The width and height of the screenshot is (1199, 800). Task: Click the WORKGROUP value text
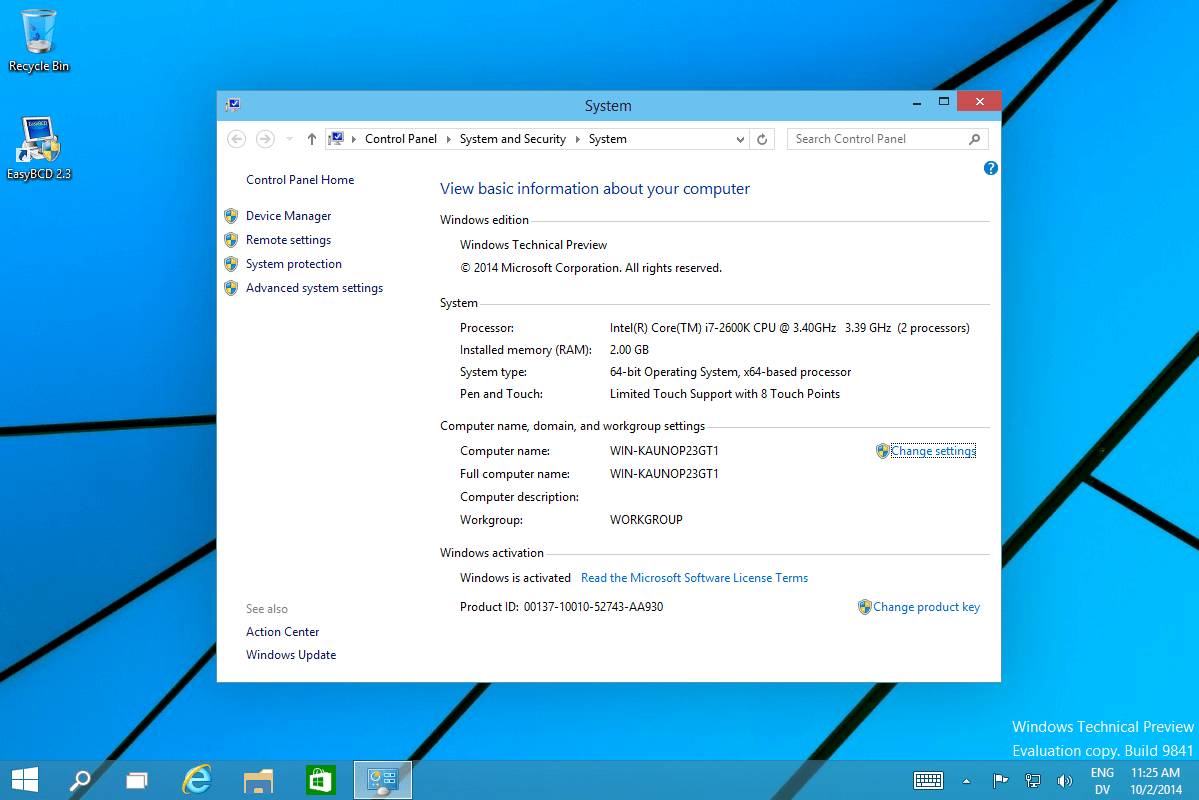pyautogui.click(x=646, y=520)
